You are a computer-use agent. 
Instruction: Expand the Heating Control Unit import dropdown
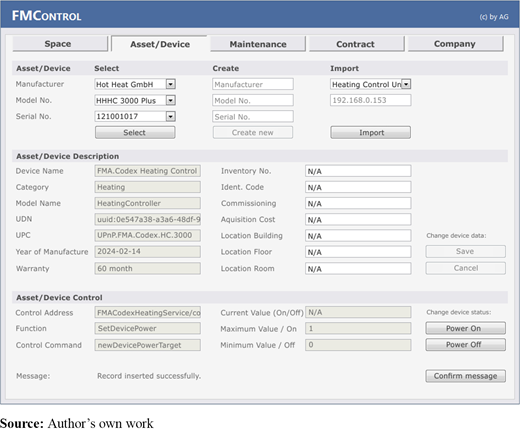point(406,84)
